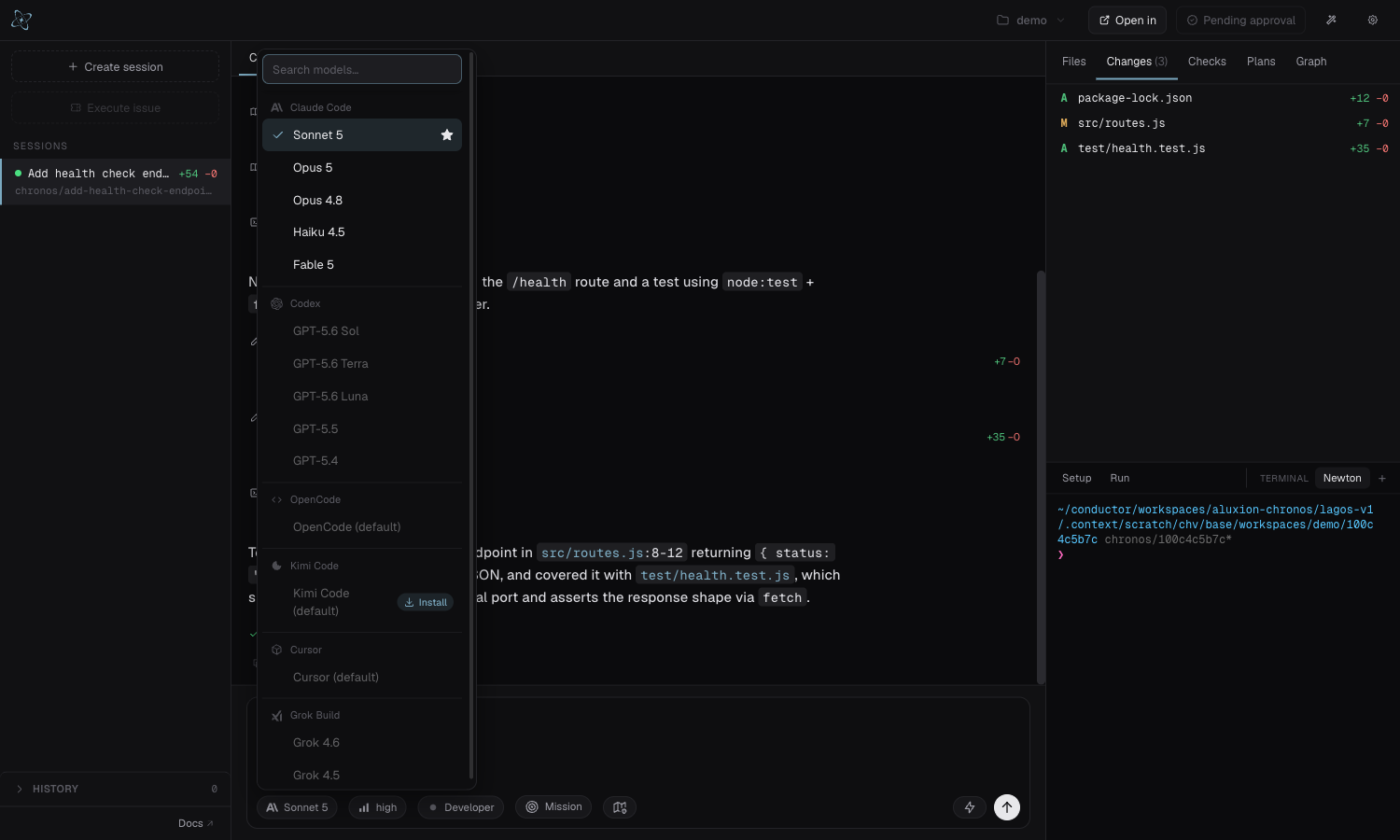Open package-lock.json in the changes list
The image size is (1400, 840).
[x=1224, y=98]
